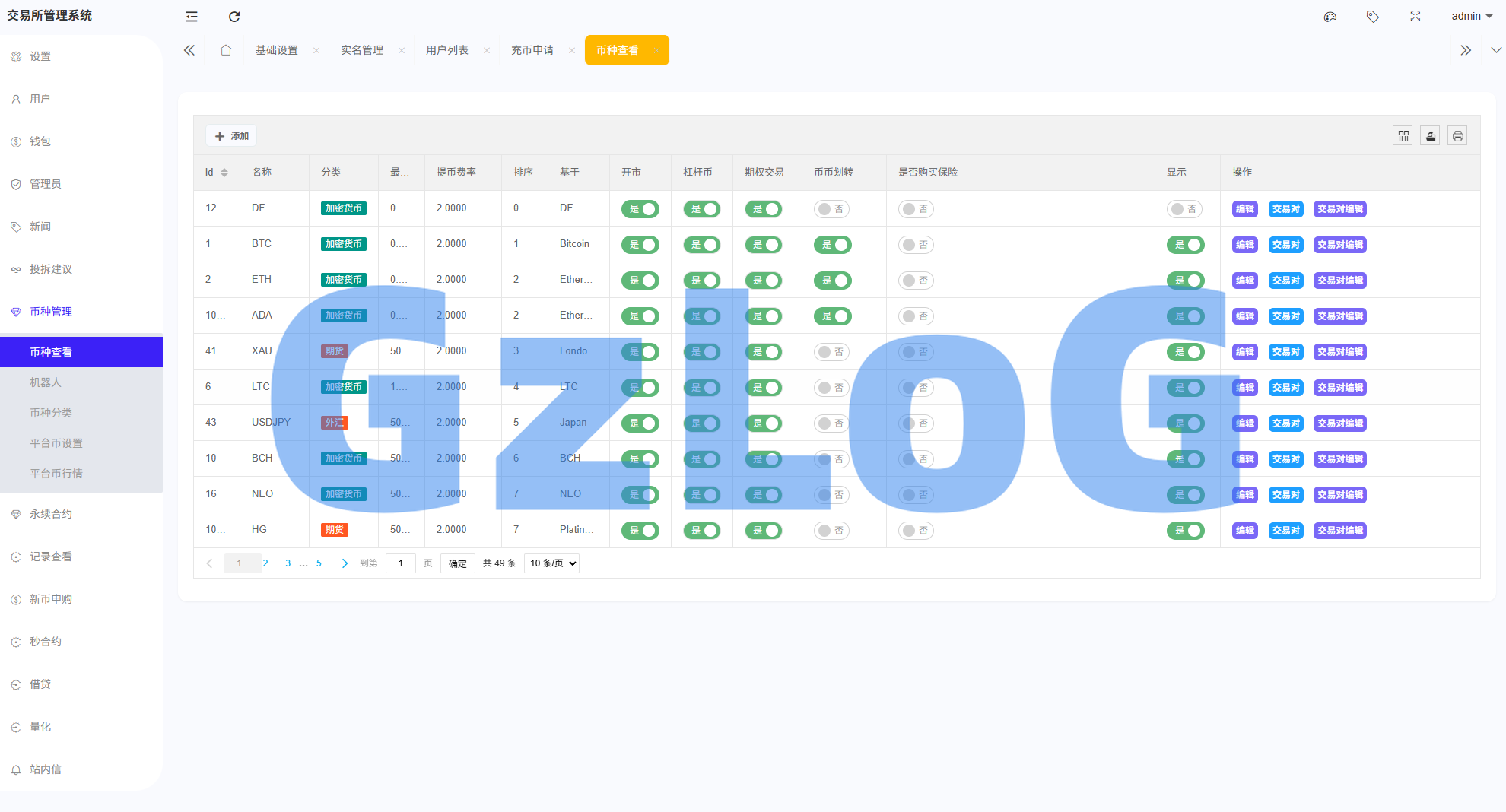Open the 充币申请 tab
This screenshot has height=812, width=1506.
coord(532,49)
